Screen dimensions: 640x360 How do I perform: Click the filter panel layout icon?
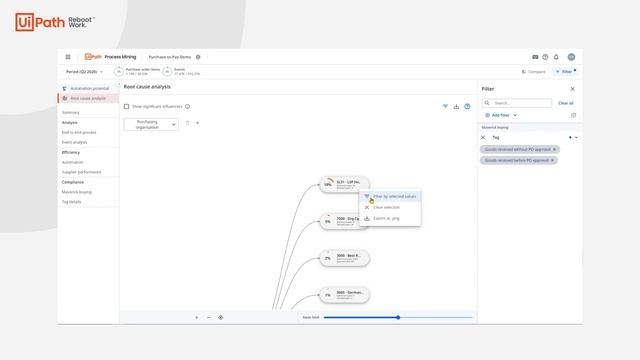pyautogui.click(x=573, y=115)
